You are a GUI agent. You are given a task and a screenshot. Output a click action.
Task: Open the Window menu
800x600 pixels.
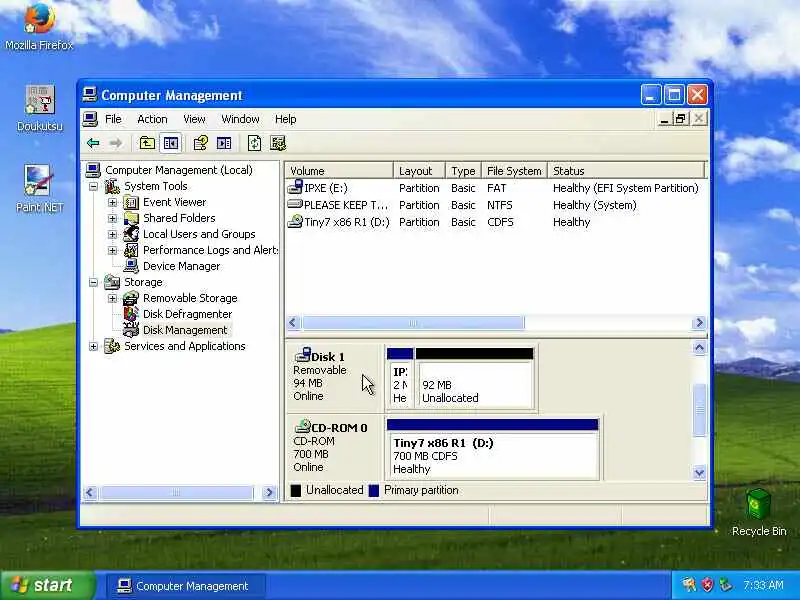click(240, 119)
